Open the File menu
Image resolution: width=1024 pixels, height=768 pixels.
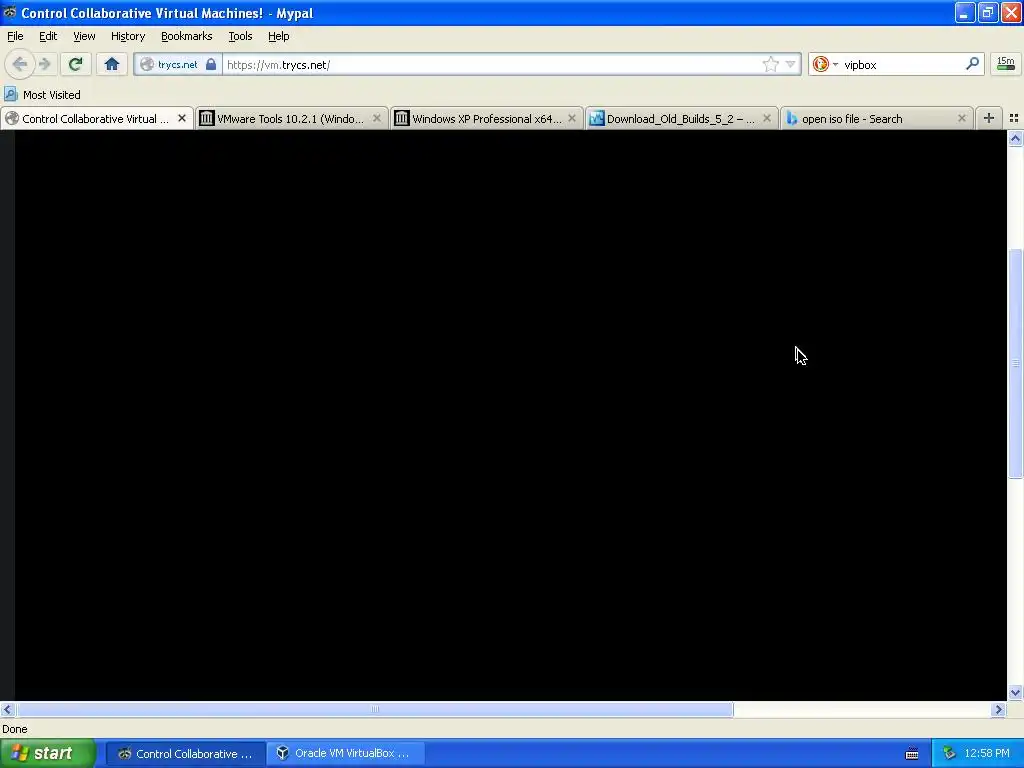[x=15, y=36]
